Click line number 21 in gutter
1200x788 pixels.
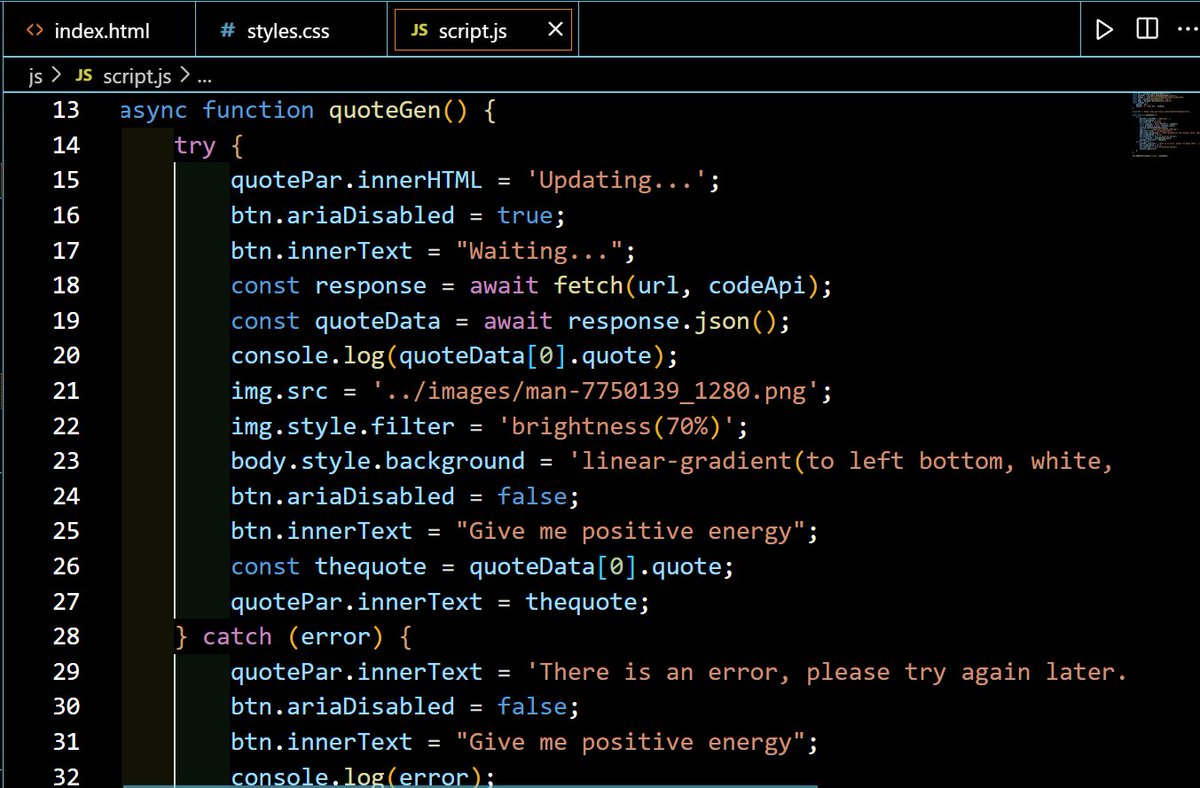pos(66,390)
